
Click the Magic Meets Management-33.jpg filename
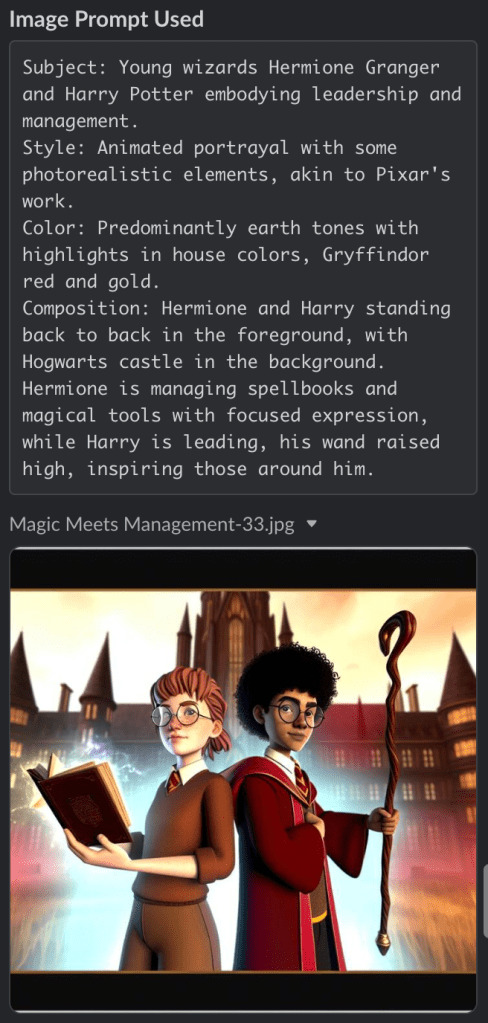pos(152,524)
